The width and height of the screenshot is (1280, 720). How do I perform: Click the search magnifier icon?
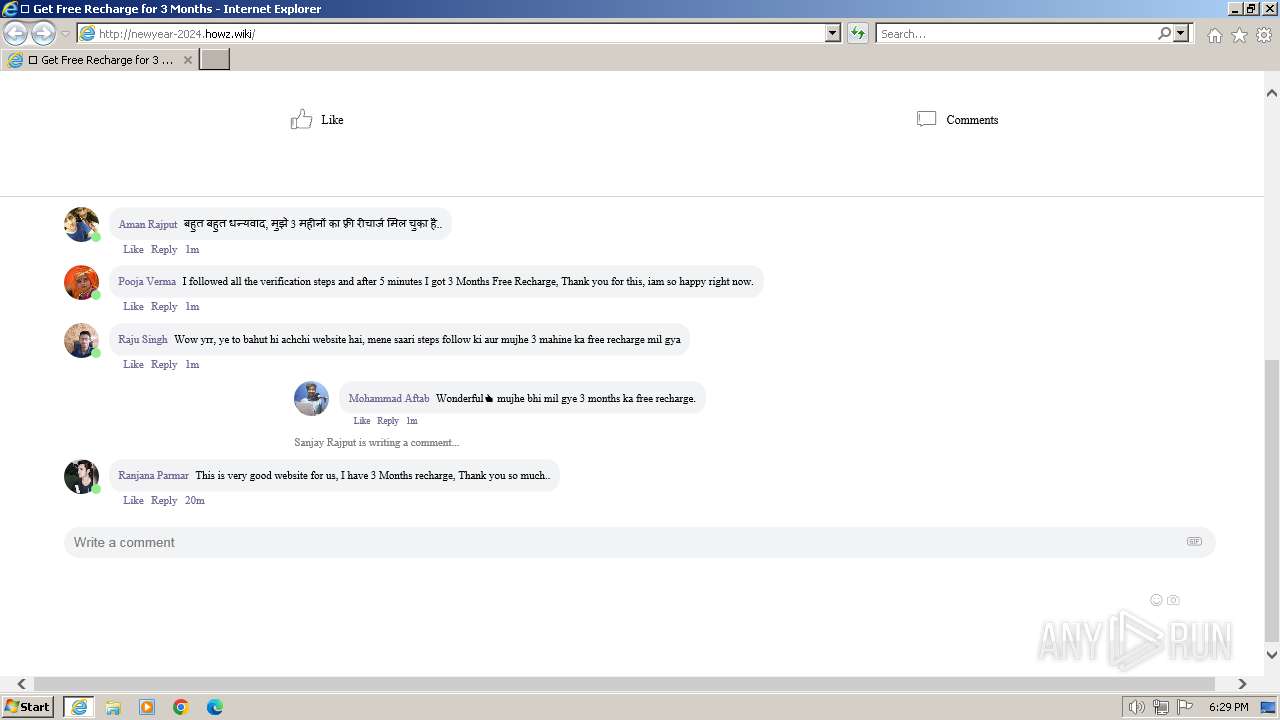coord(1164,33)
